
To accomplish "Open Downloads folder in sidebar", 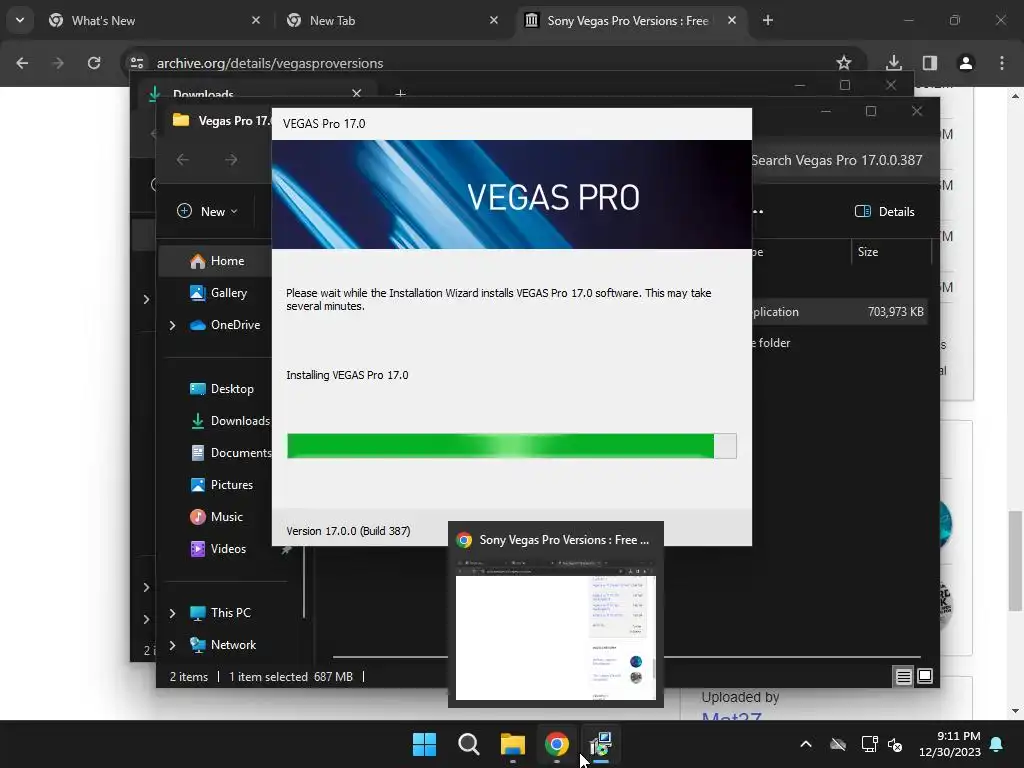I will (229, 421).
